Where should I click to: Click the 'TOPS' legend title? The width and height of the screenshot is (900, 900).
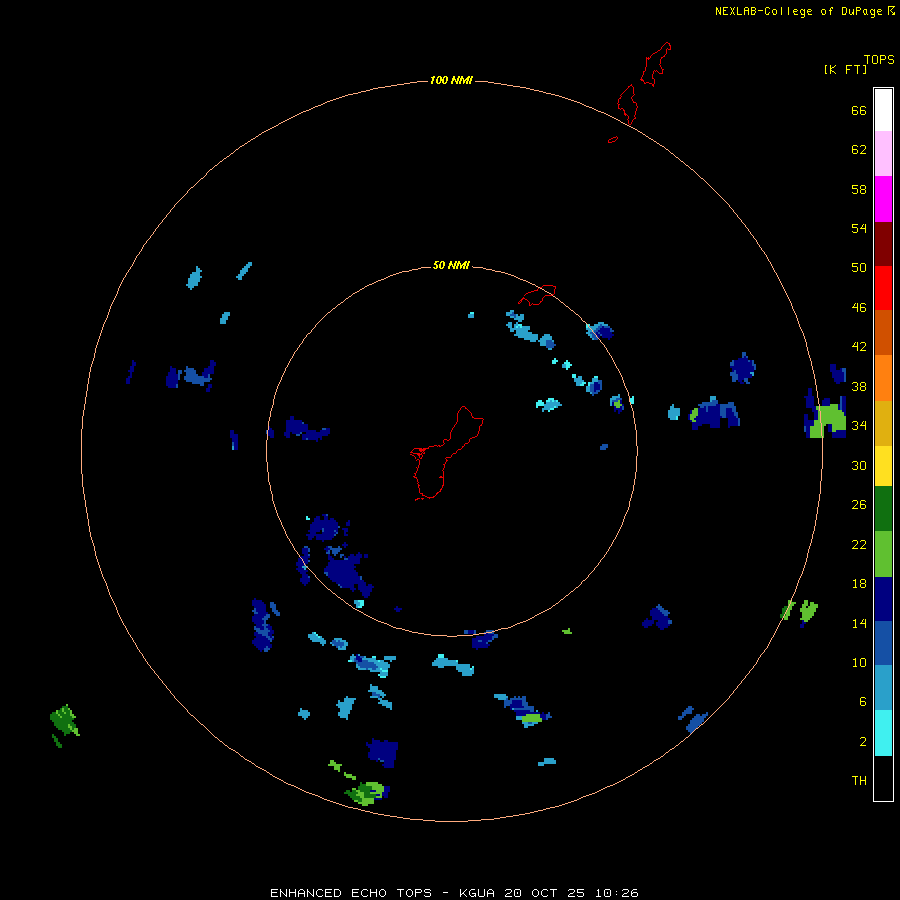[879, 59]
